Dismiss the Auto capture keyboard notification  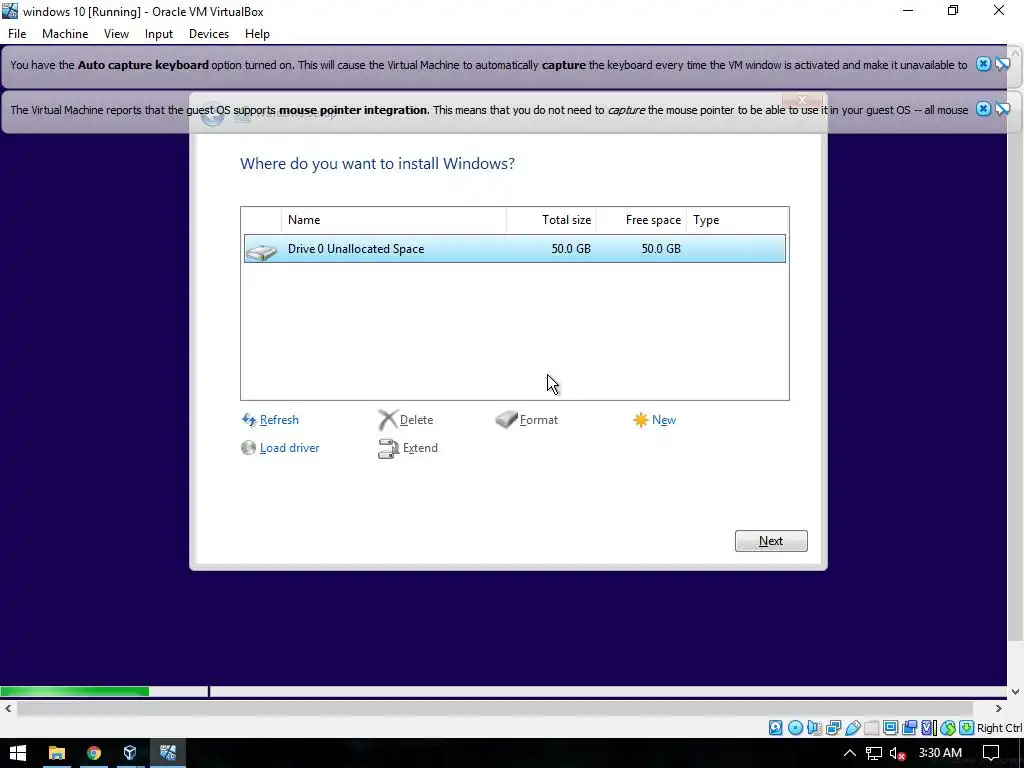[x=983, y=64]
